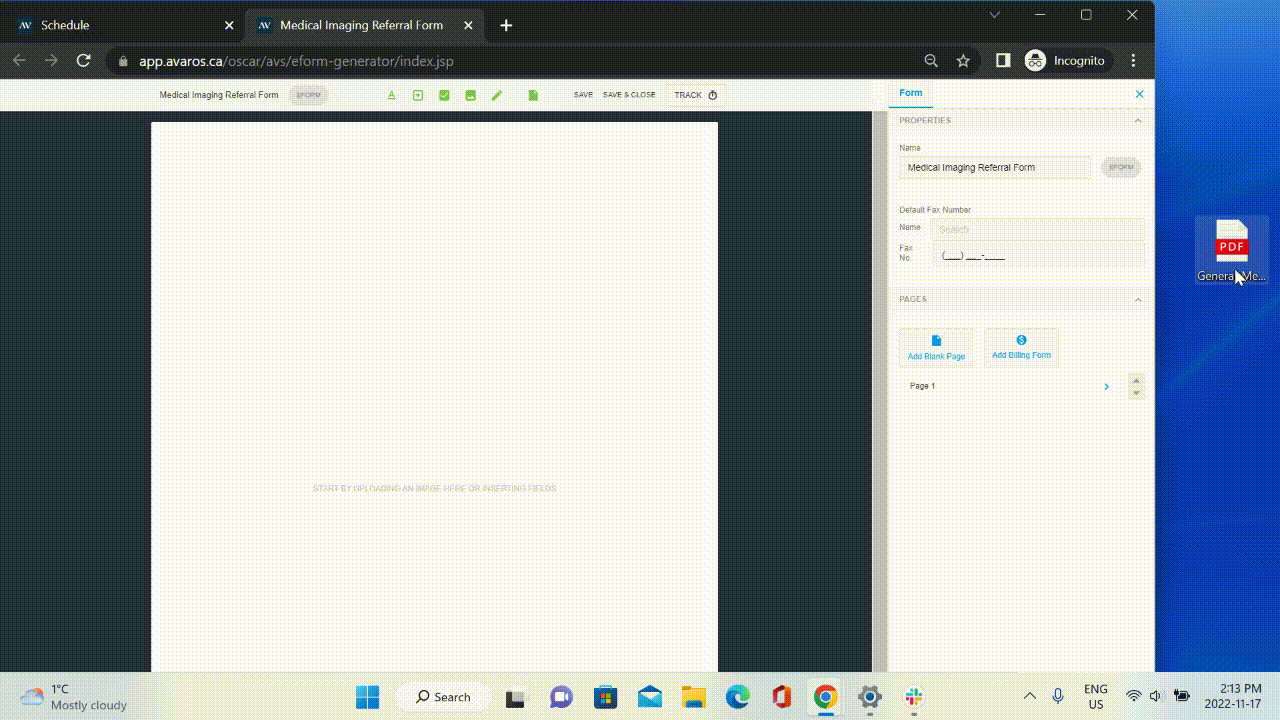Screen dimensions: 1280x720
Task: Click ENG US language indicator
Action: click(1096, 696)
